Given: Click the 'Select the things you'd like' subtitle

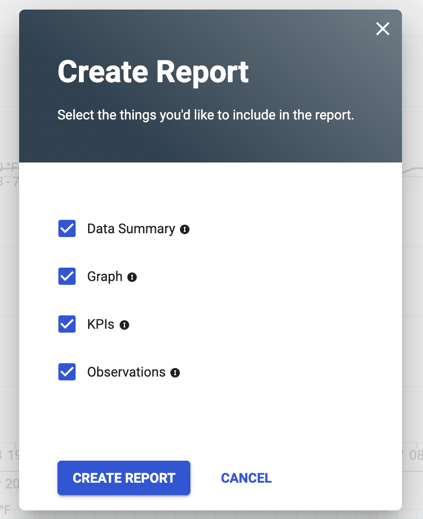Looking at the screenshot, I should (x=206, y=115).
